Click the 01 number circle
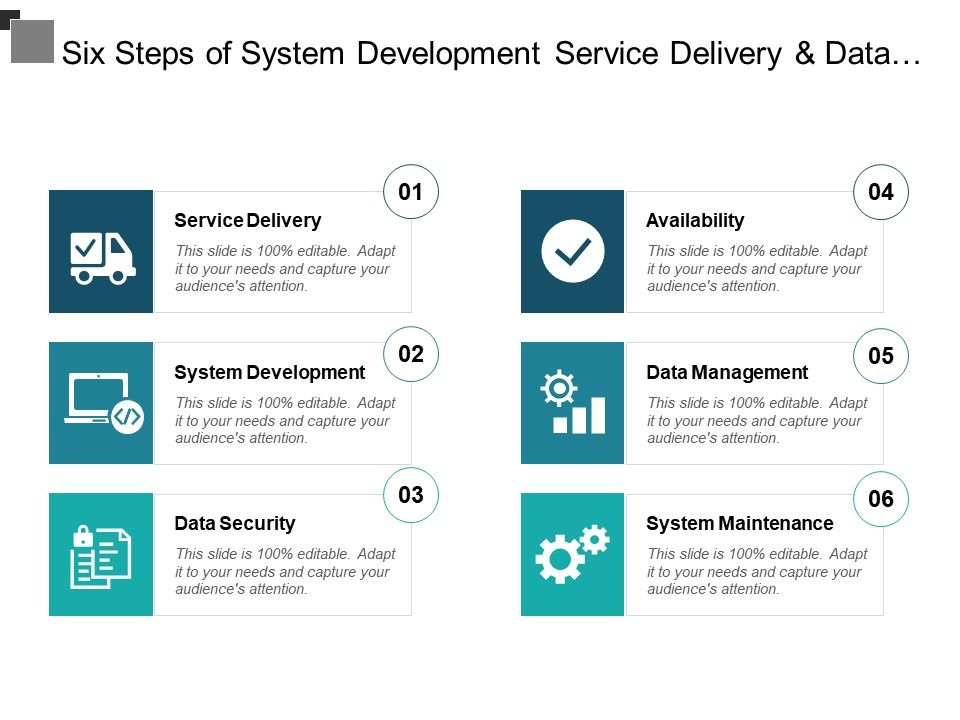960x720 pixels. pyautogui.click(x=410, y=192)
